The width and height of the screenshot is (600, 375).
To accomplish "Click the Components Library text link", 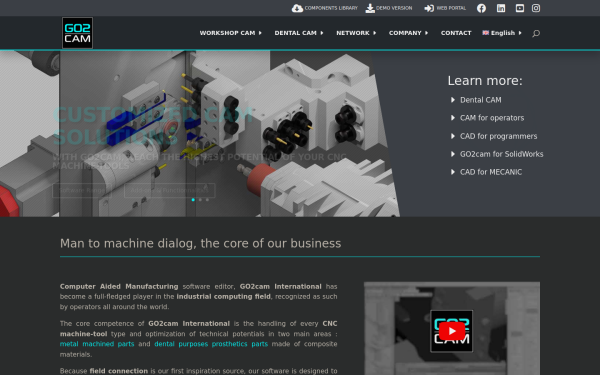I will click(331, 8).
